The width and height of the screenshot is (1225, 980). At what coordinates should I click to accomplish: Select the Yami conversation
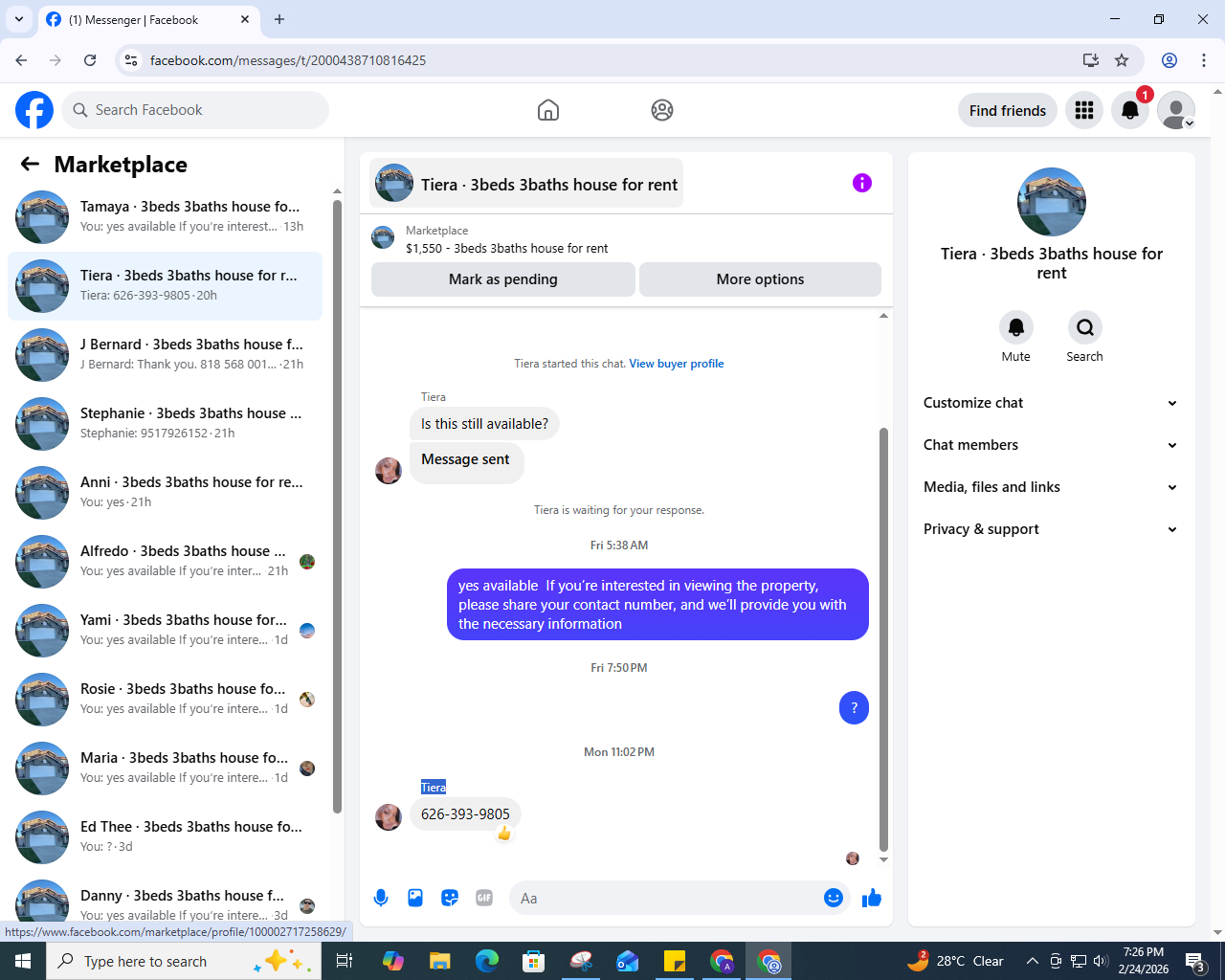165,631
